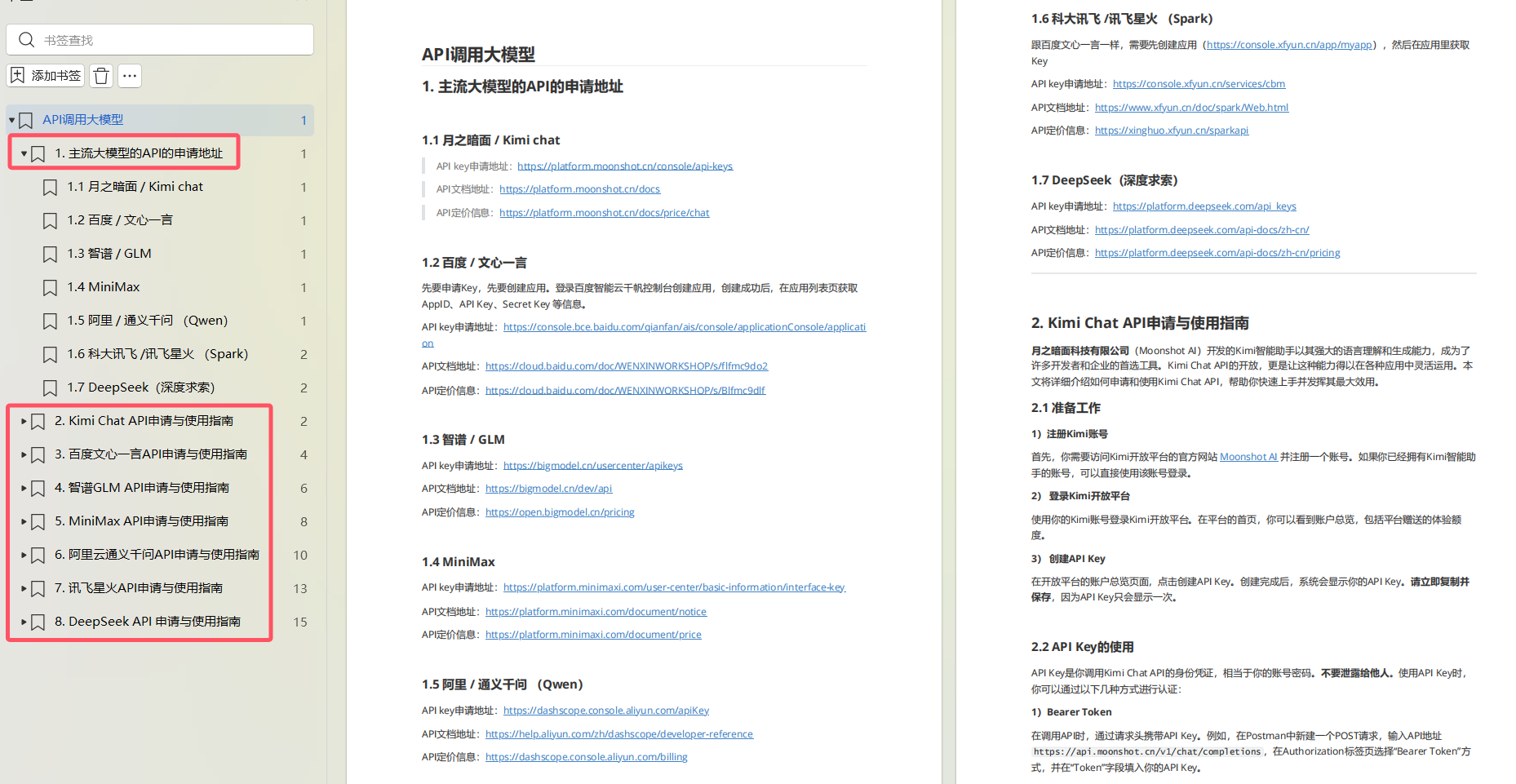Open the deepseek api-docs/zh-cn/pricing link
Image resolution: width=1516 pixels, height=784 pixels.
[1217, 253]
